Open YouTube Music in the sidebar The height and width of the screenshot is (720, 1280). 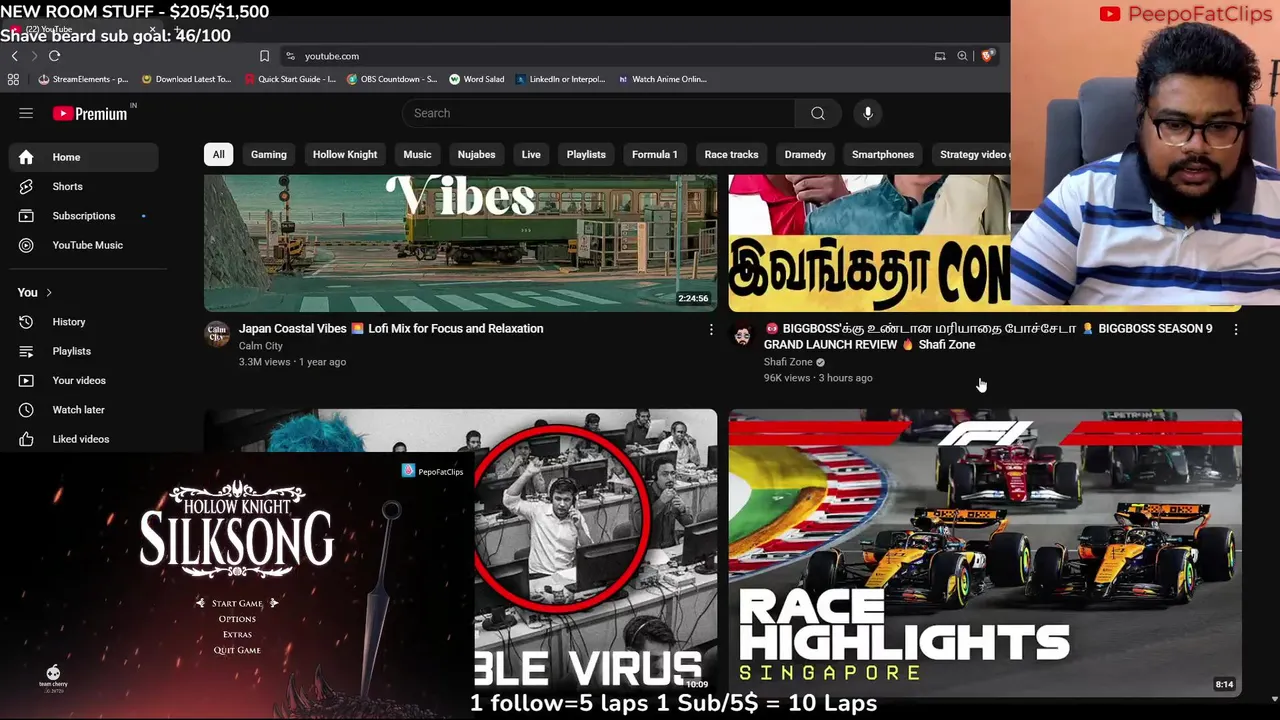pos(83,245)
